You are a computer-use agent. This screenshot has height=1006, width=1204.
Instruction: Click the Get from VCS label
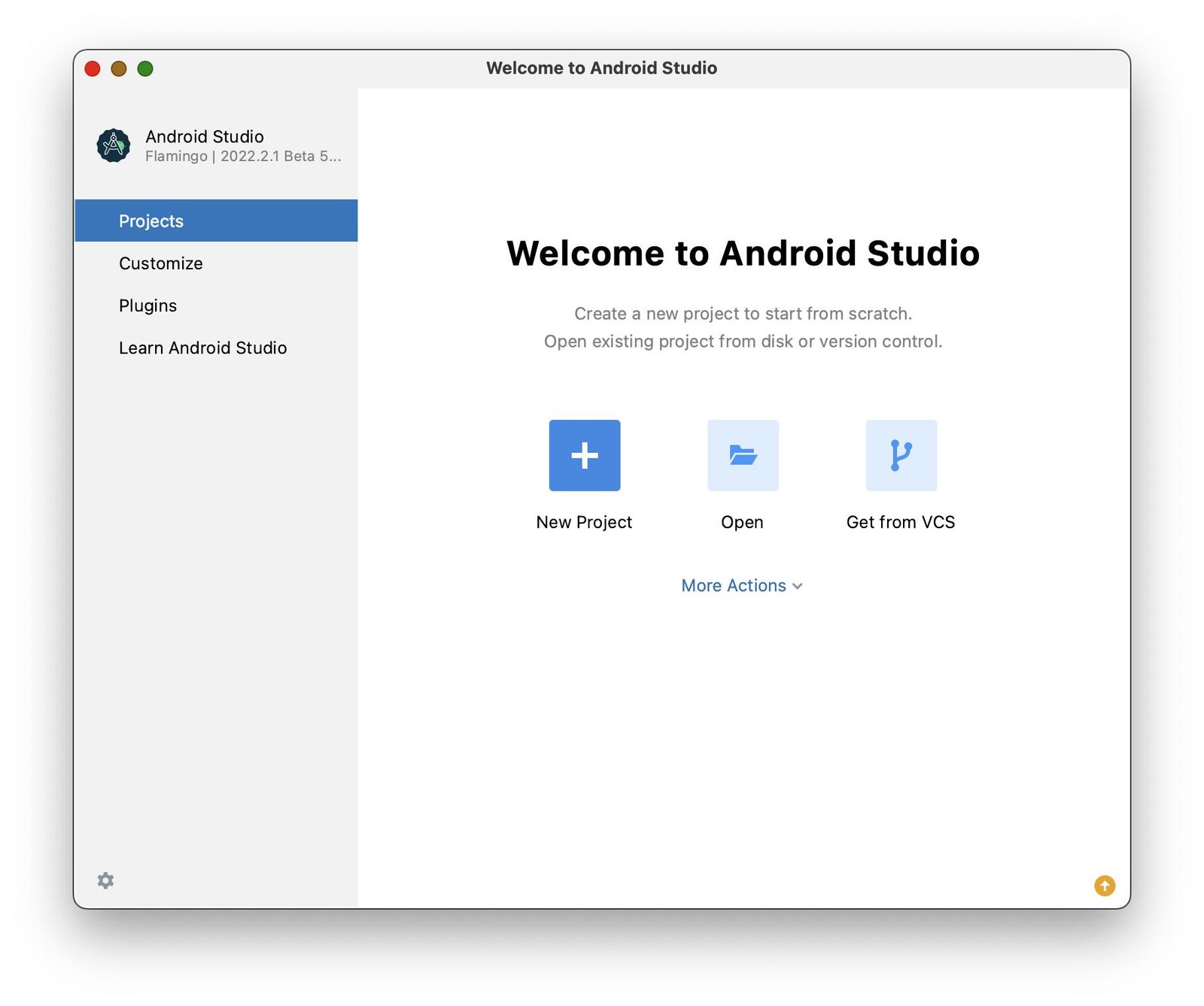click(x=901, y=522)
